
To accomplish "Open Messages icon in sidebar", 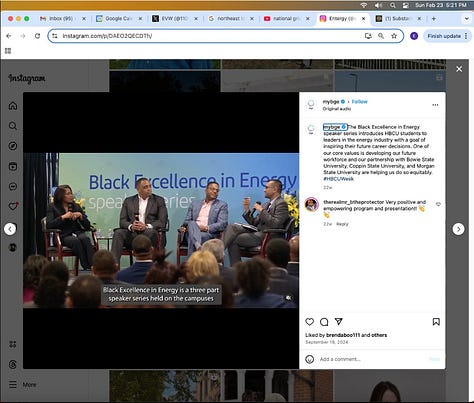I will 13,186.
